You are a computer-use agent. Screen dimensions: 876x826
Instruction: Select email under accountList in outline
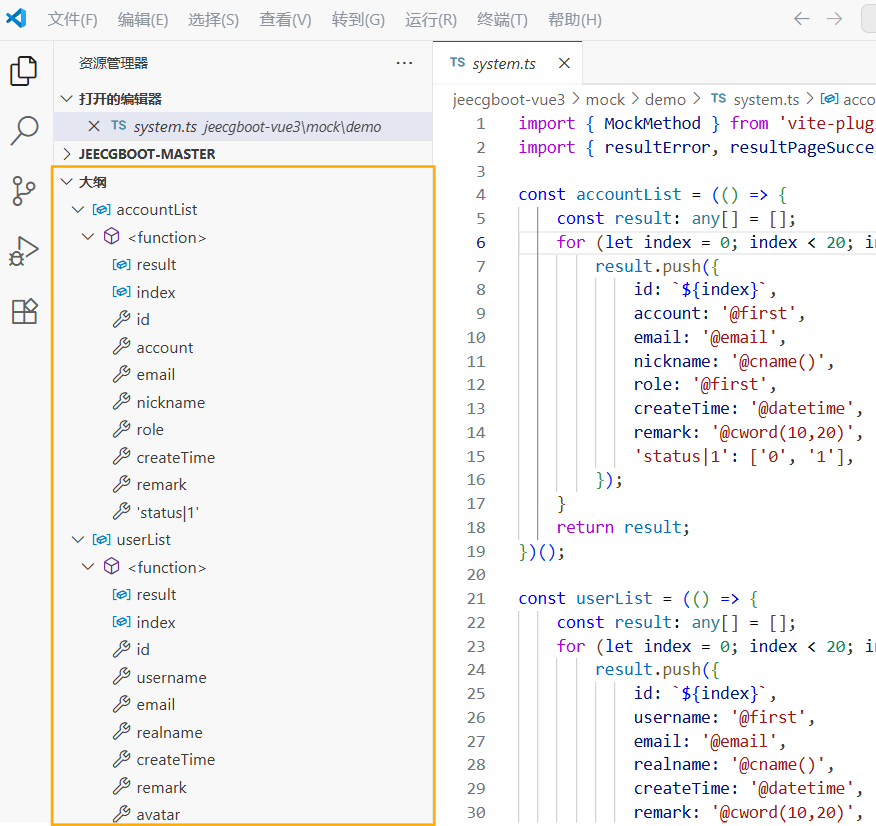(x=244, y=374)
